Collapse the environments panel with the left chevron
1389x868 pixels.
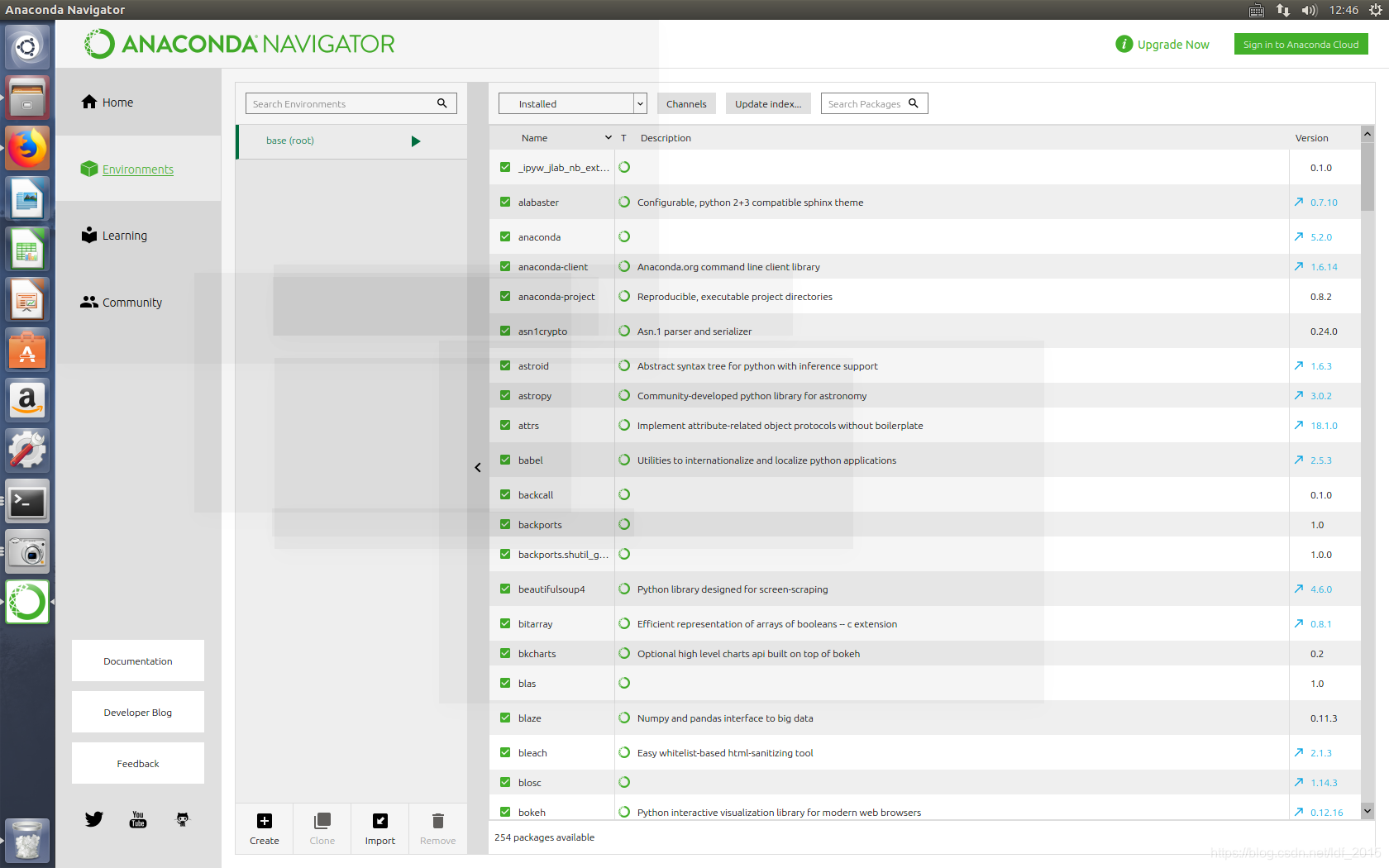(x=478, y=467)
